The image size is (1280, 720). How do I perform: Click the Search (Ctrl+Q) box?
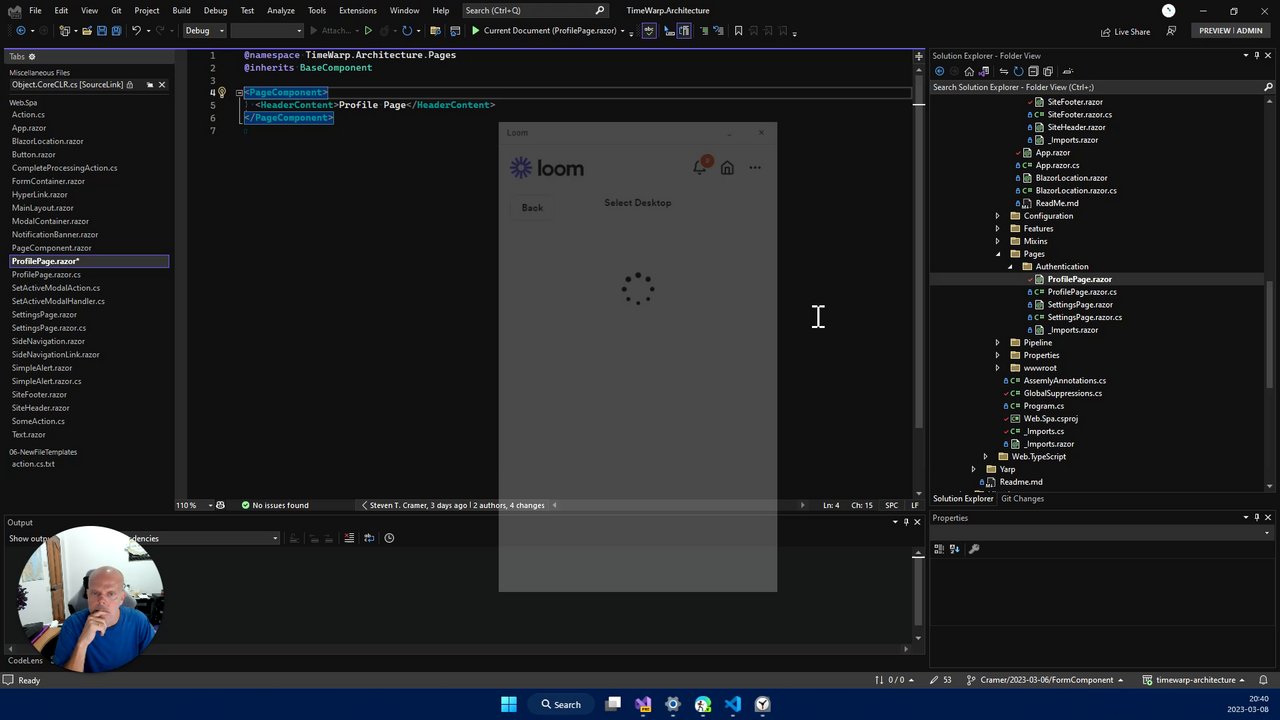point(535,10)
